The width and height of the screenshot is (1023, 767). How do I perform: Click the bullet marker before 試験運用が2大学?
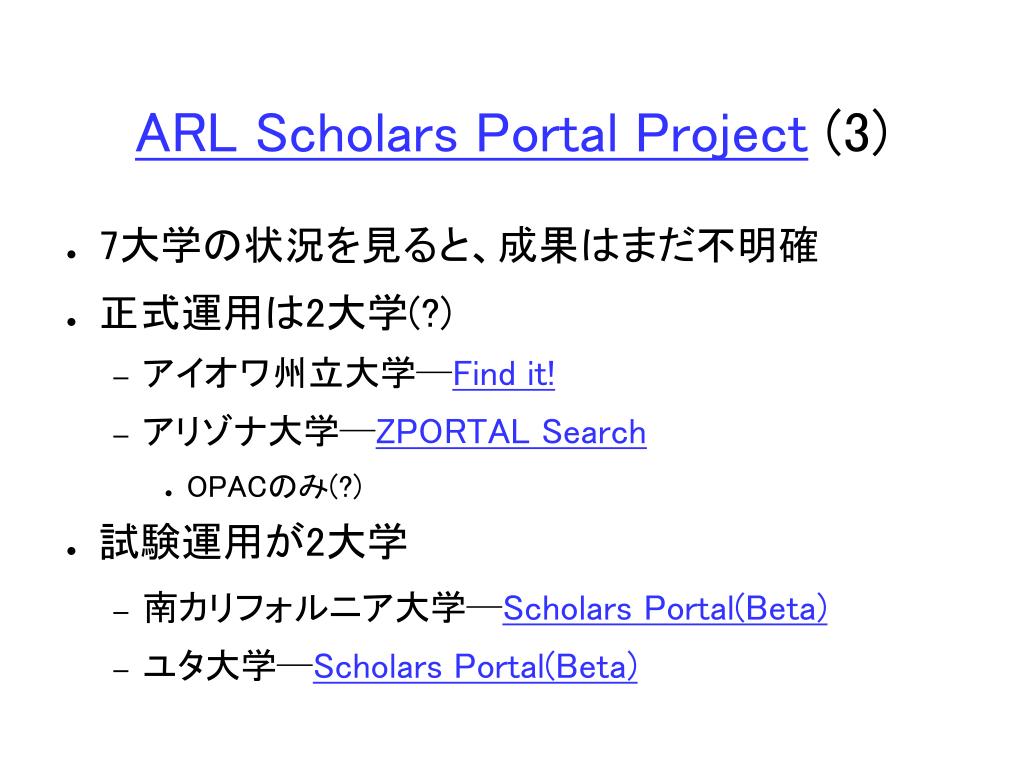(72, 550)
